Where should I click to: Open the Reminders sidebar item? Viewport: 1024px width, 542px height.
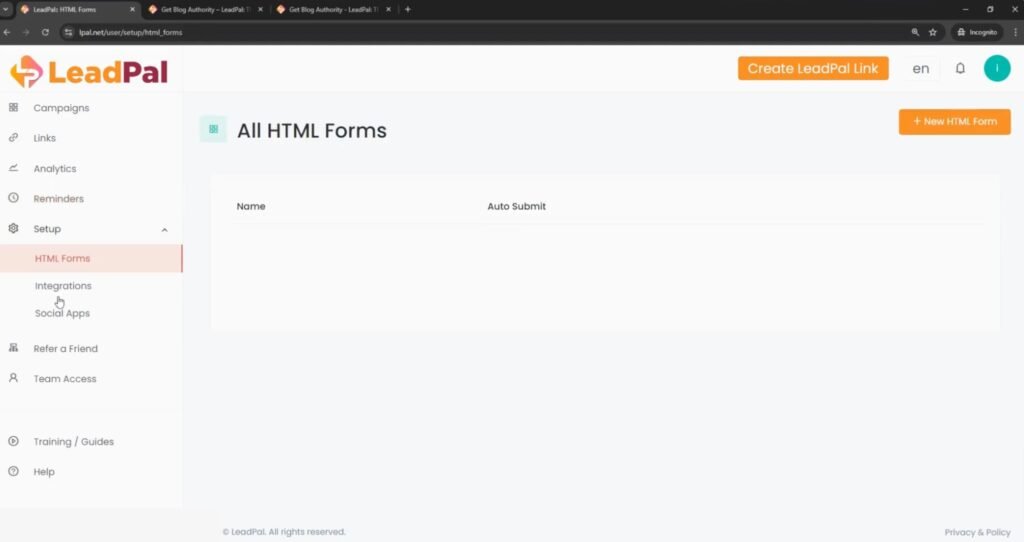click(x=59, y=199)
